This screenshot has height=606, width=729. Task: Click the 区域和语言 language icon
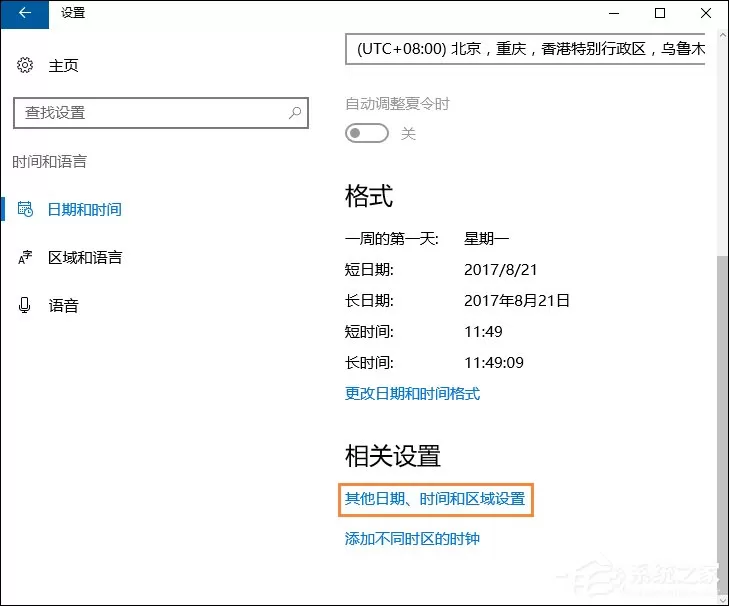(25, 257)
